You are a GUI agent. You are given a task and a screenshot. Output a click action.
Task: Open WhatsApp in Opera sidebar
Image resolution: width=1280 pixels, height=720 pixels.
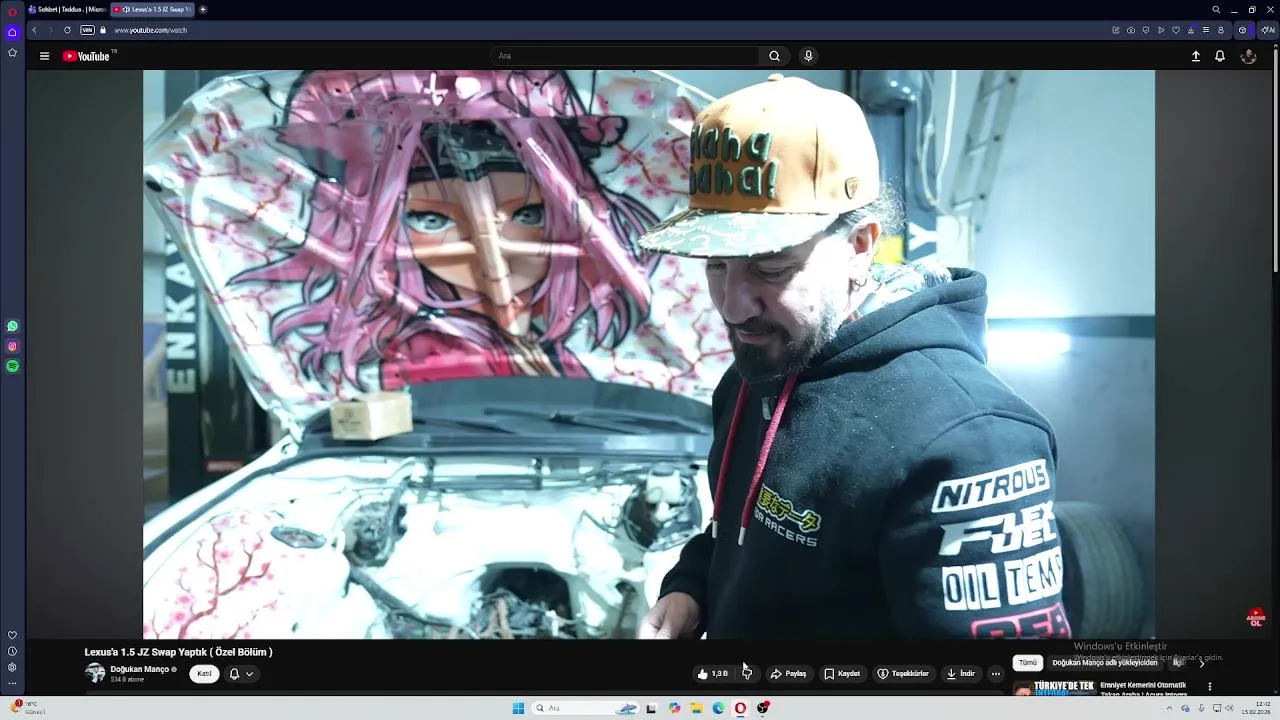(12, 326)
